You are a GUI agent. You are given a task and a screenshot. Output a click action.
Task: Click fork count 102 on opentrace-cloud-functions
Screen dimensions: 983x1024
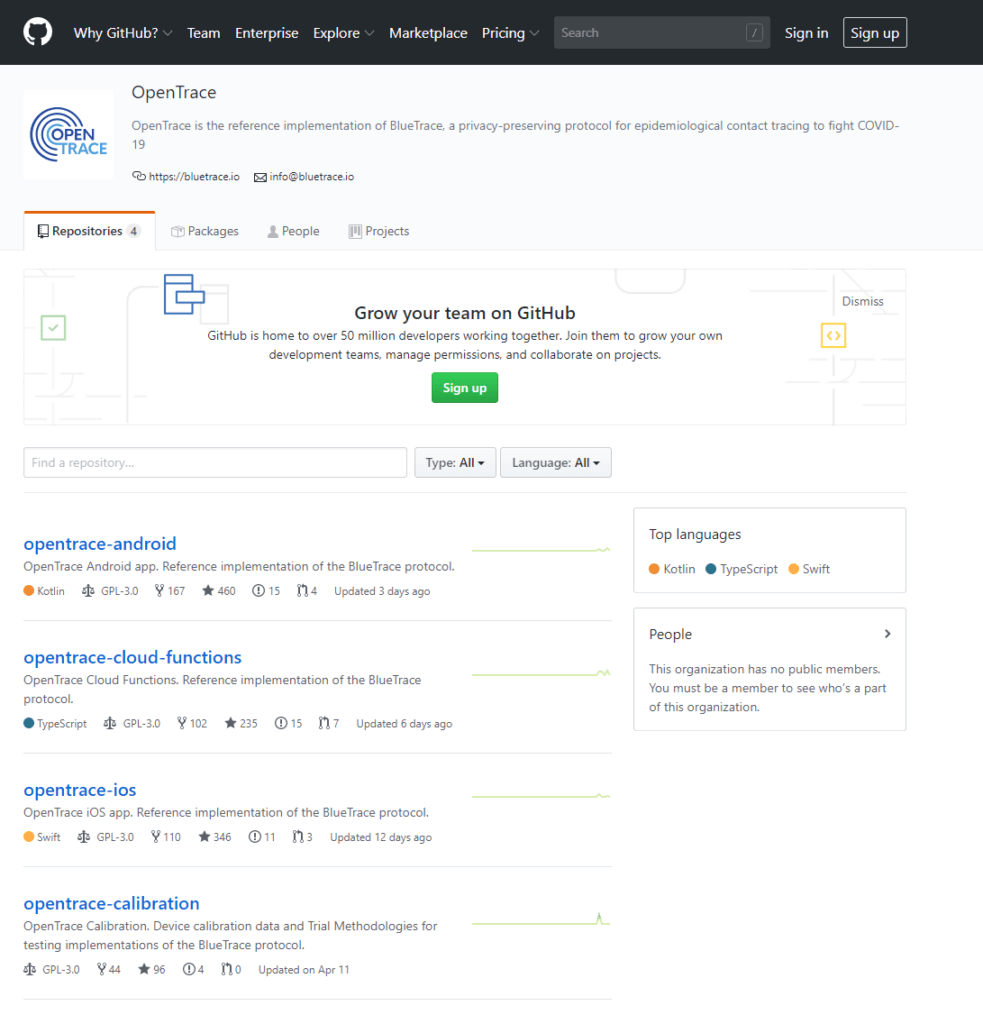coord(192,724)
